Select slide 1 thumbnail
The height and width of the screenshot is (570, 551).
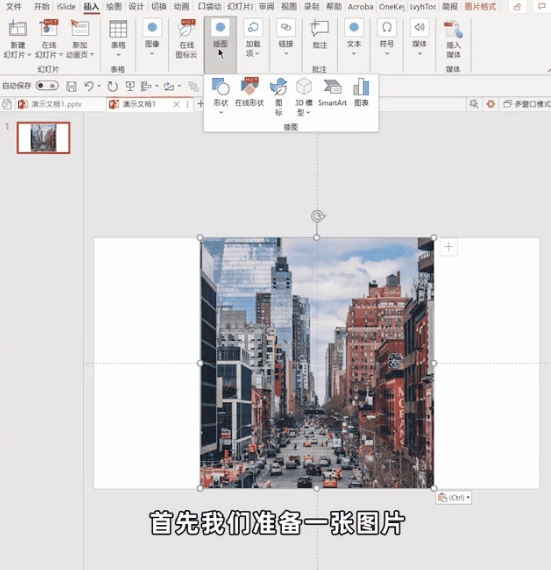pos(43,138)
